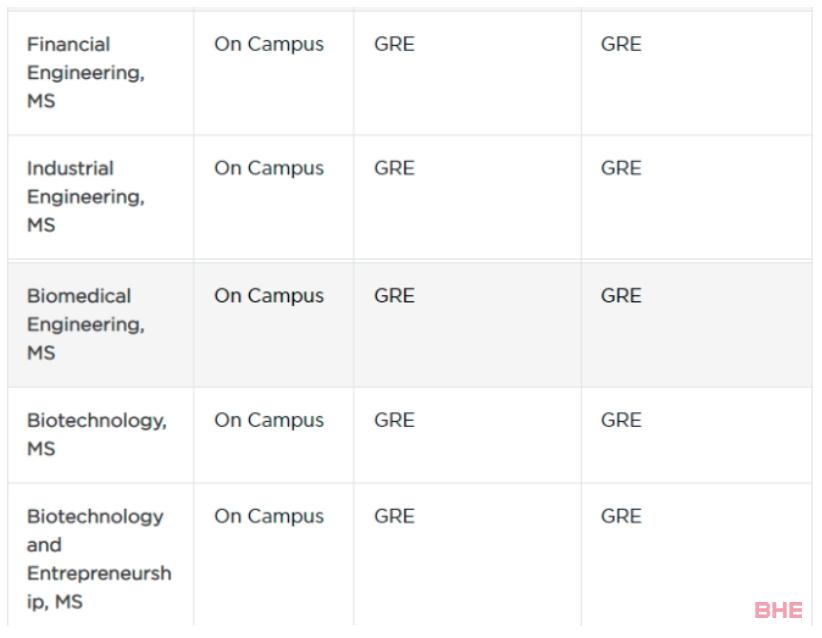Image resolution: width=822 pixels, height=638 pixels.
Task: Click Biotechnology and Entrepreneurship, MS entry
Action: (x=99, y=559)
